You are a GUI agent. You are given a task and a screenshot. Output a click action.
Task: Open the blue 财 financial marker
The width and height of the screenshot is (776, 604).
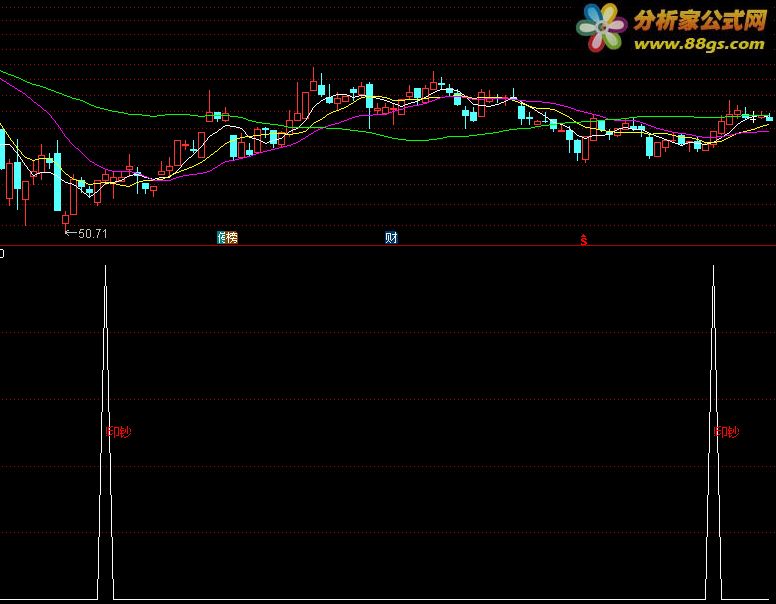coord(391,238)
